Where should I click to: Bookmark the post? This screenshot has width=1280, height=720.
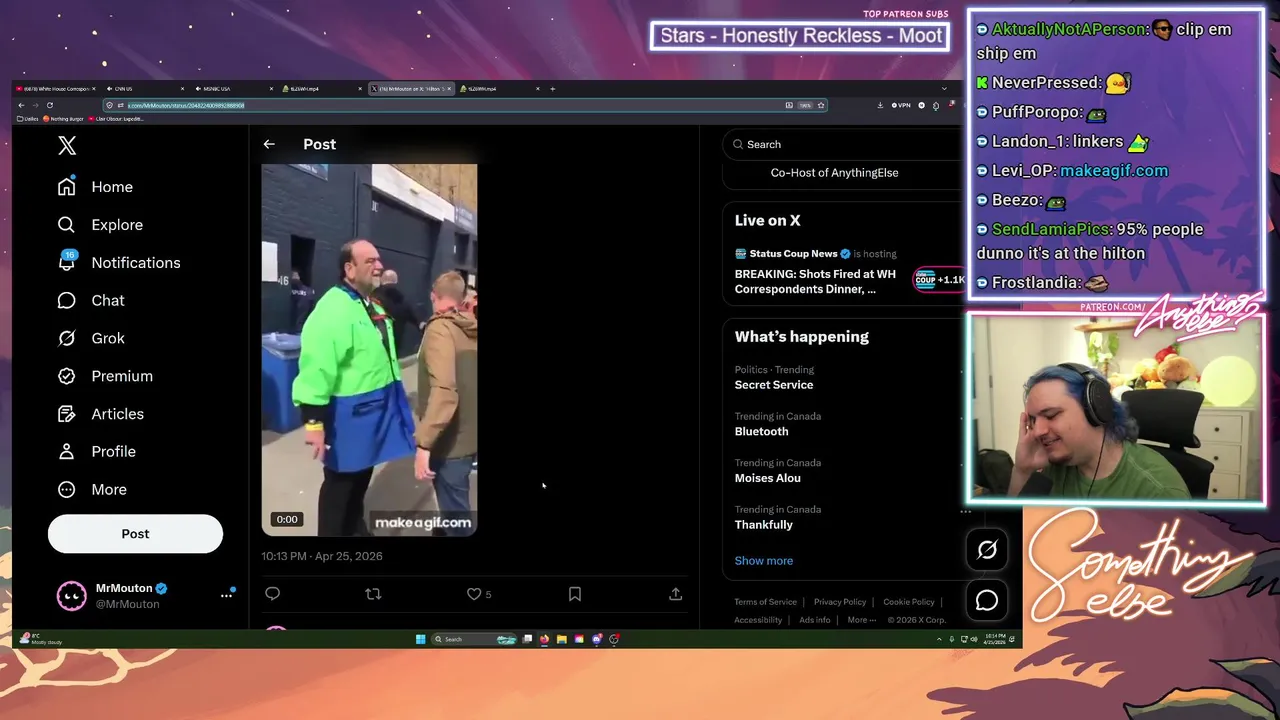[575, 594]
